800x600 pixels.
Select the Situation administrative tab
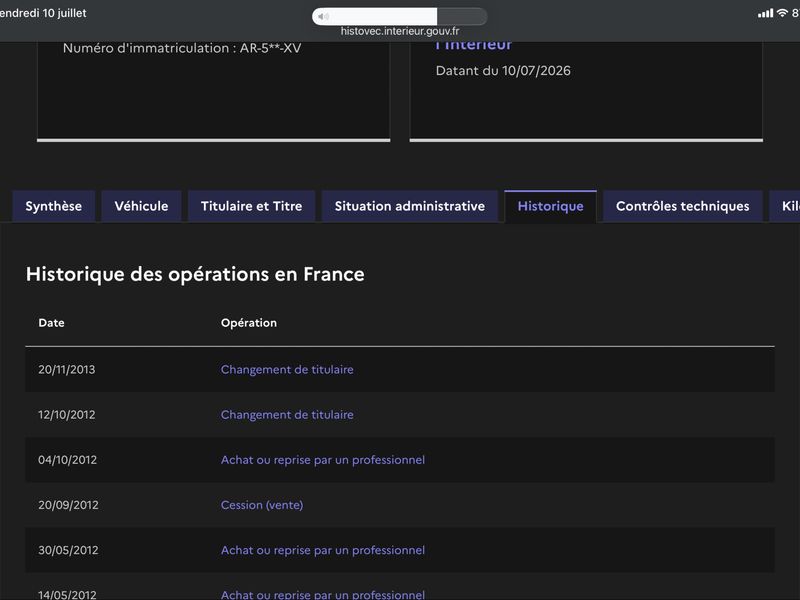(410, 206)
